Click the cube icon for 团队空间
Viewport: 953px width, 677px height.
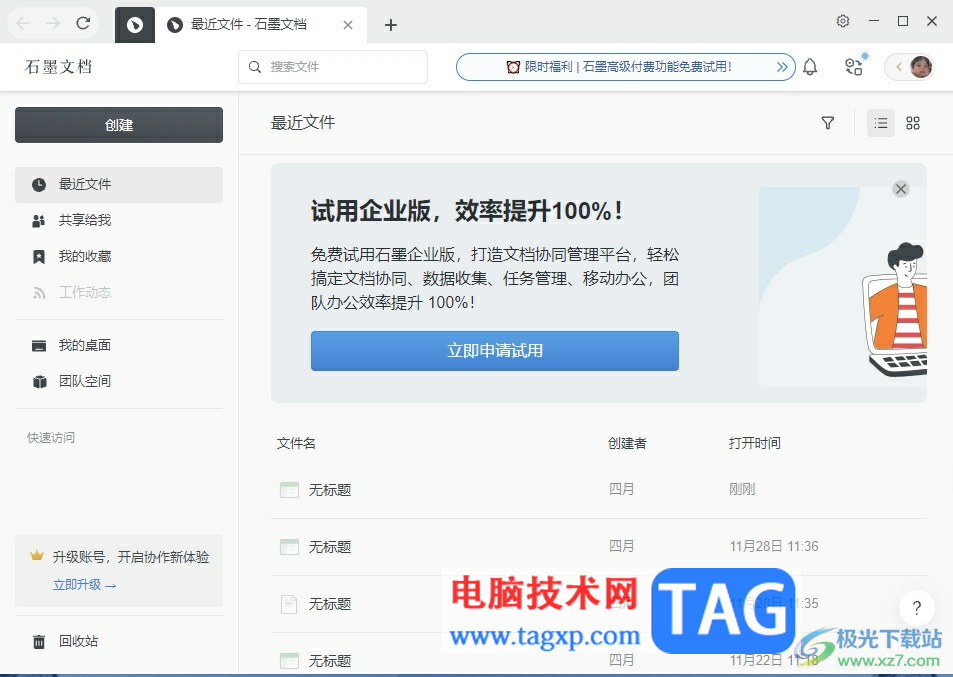click(x=40, y=382)
